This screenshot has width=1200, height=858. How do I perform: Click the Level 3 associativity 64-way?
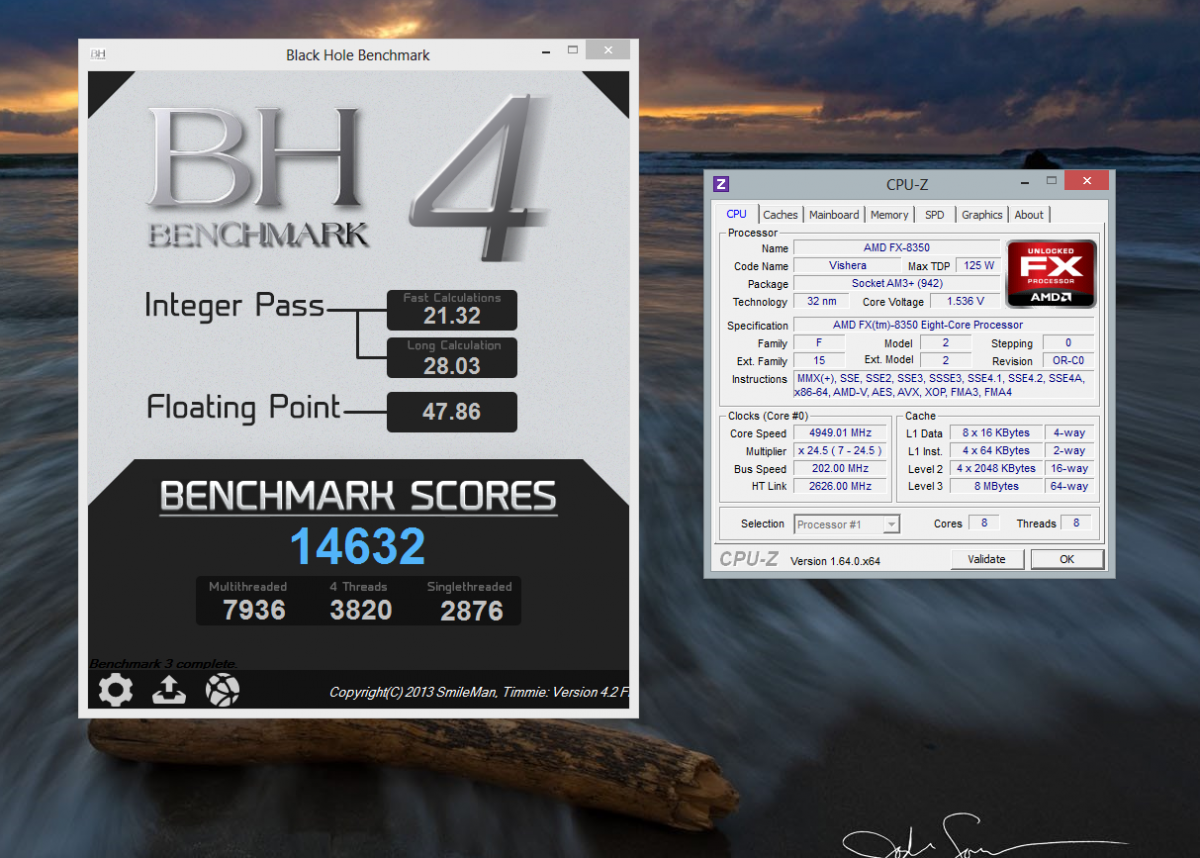pos(1069,486)
